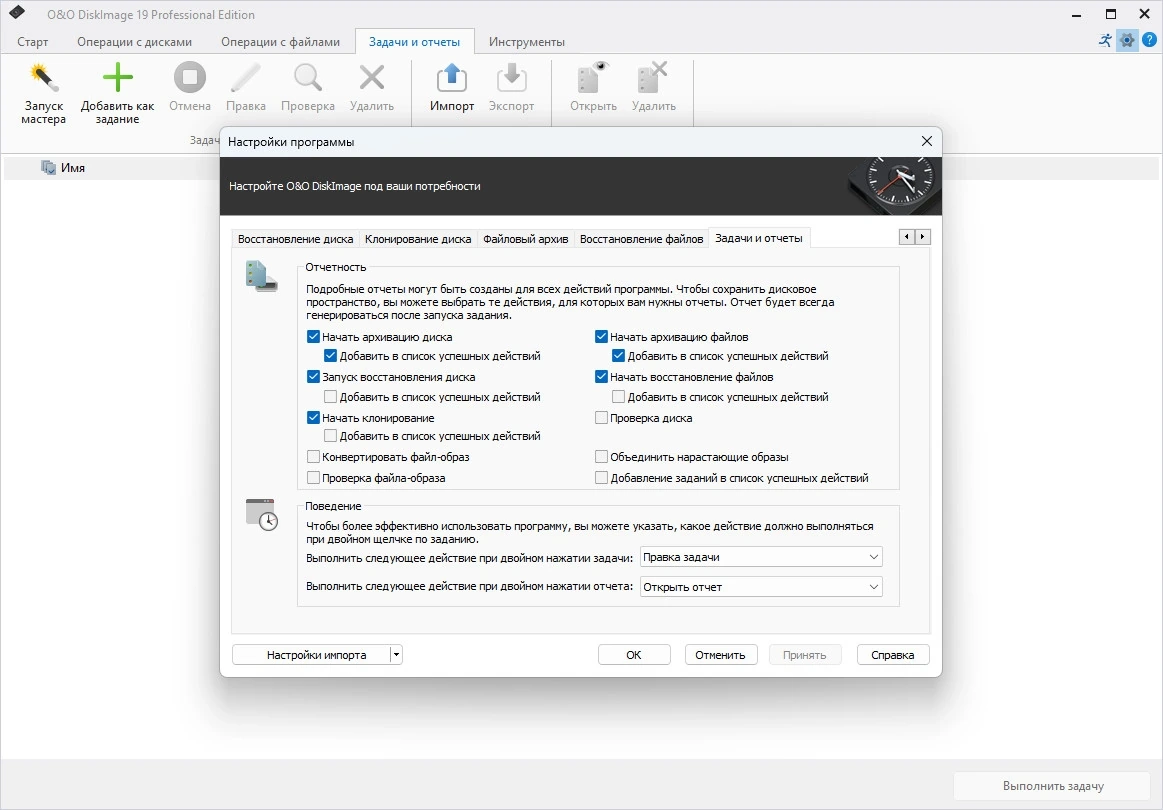Uncheck Начать архивацию файлов
Image resolution: width=1163 pixels, height=810 pixels.
(x=602, y=337)
